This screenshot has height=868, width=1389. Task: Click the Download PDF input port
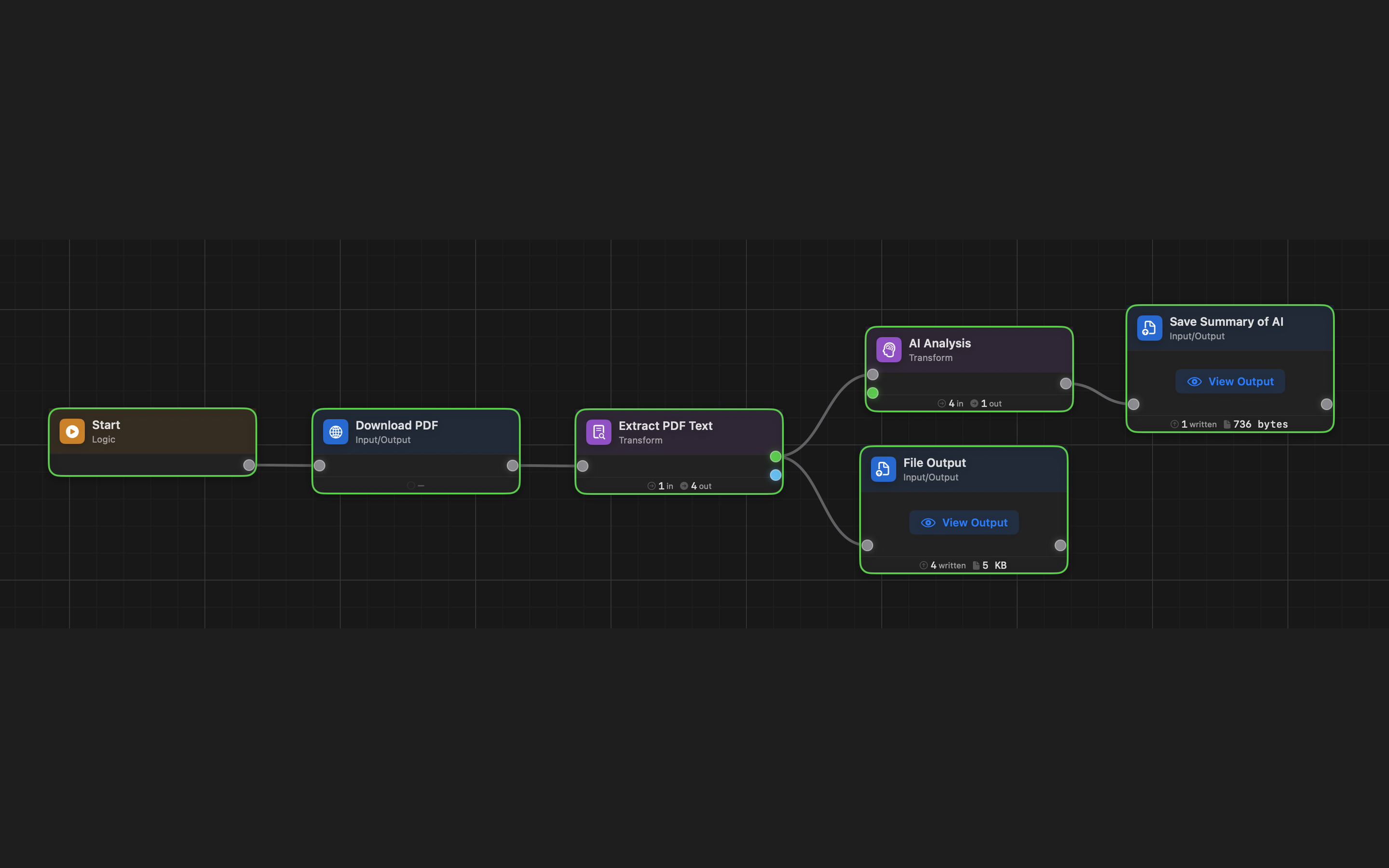tap(320, 465)
